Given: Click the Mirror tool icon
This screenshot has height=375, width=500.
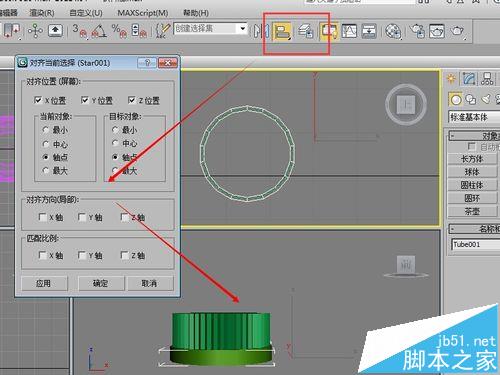Looking at the screenshot, I should pos(261,31).
